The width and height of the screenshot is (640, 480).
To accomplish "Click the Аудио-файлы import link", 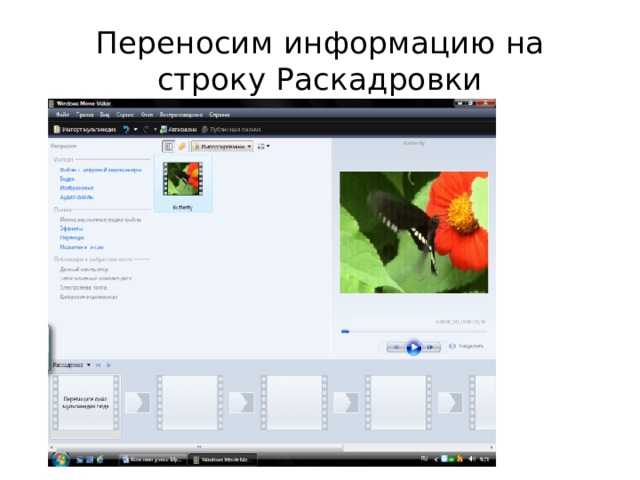I will point(76,197).
